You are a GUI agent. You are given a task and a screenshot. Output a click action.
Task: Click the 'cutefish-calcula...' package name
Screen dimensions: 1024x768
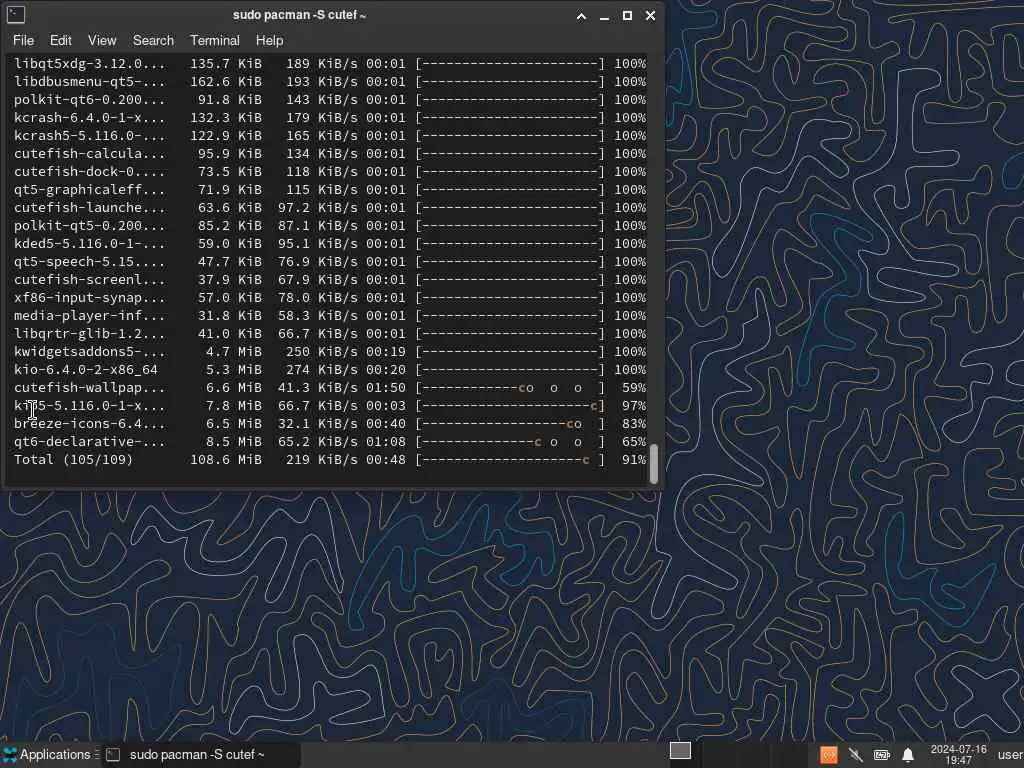point(89,153)
